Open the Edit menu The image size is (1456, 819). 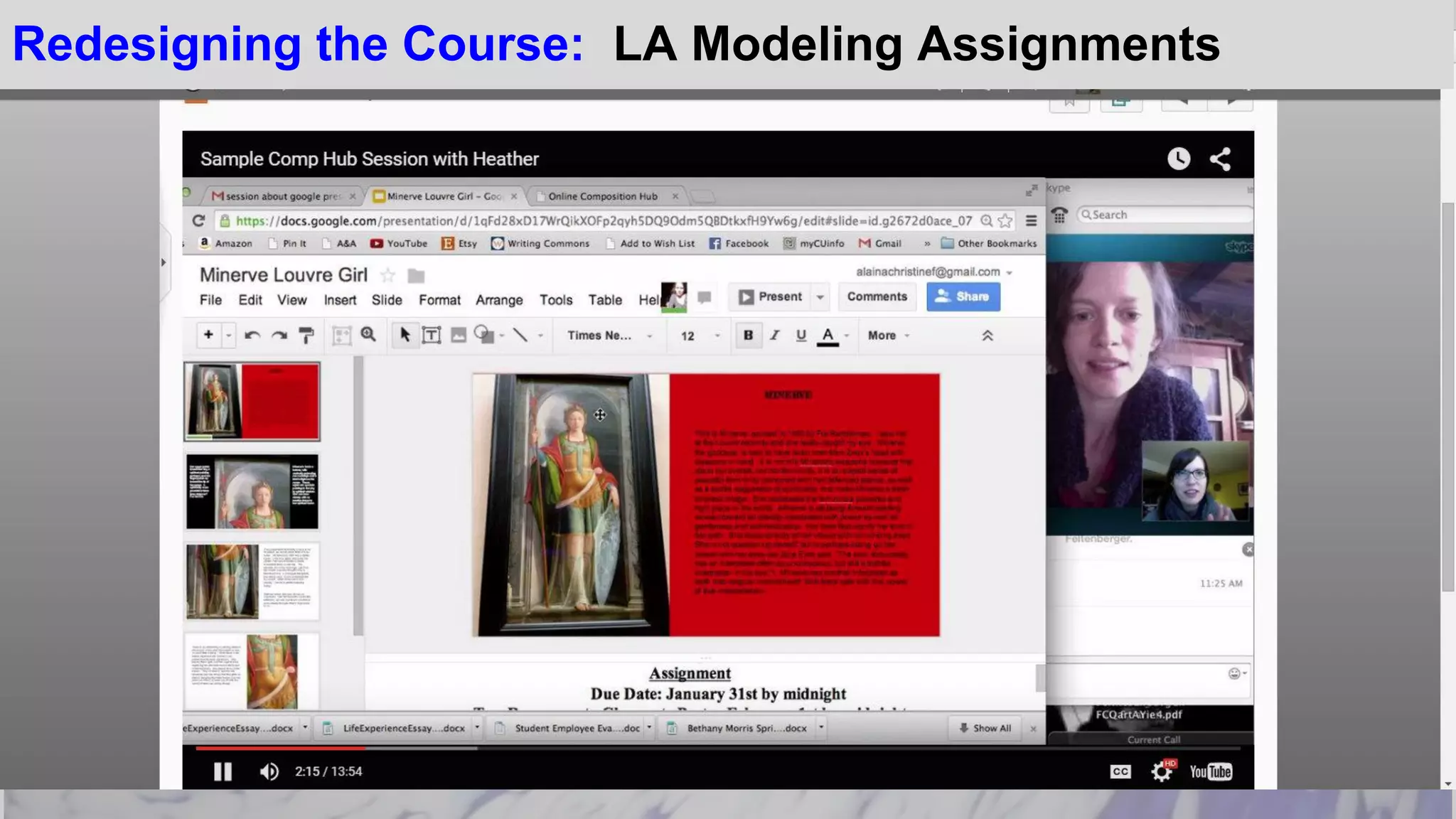click(x=250, y=300)
